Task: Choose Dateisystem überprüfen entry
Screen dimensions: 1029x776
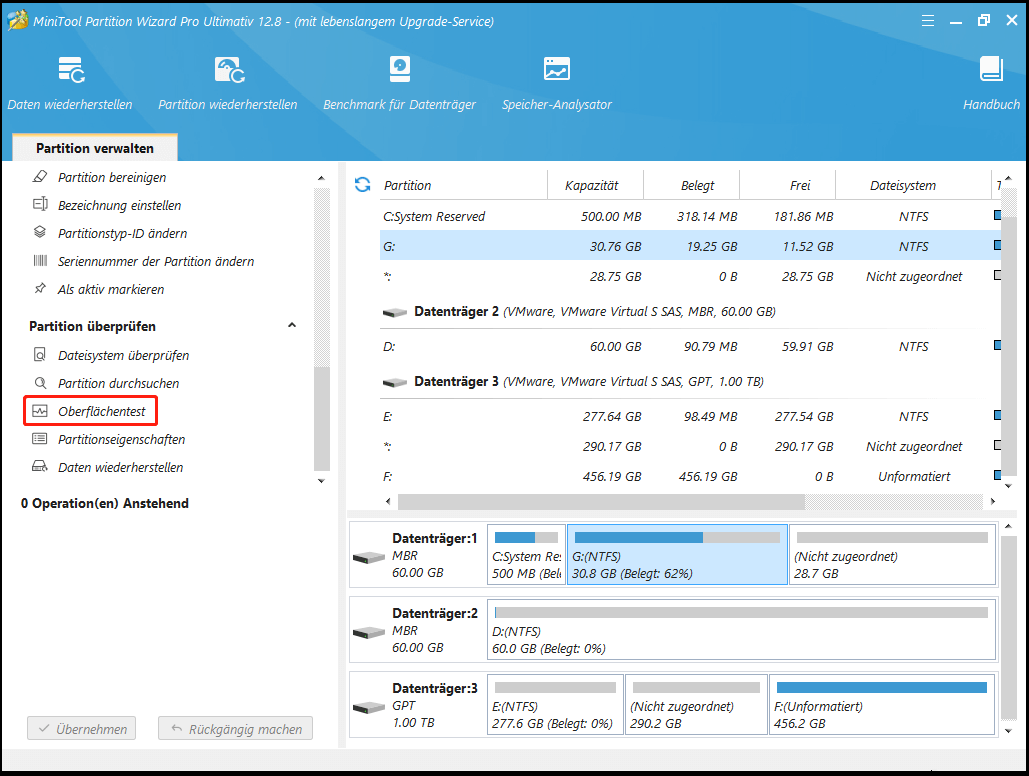Action: coord(123,355)
